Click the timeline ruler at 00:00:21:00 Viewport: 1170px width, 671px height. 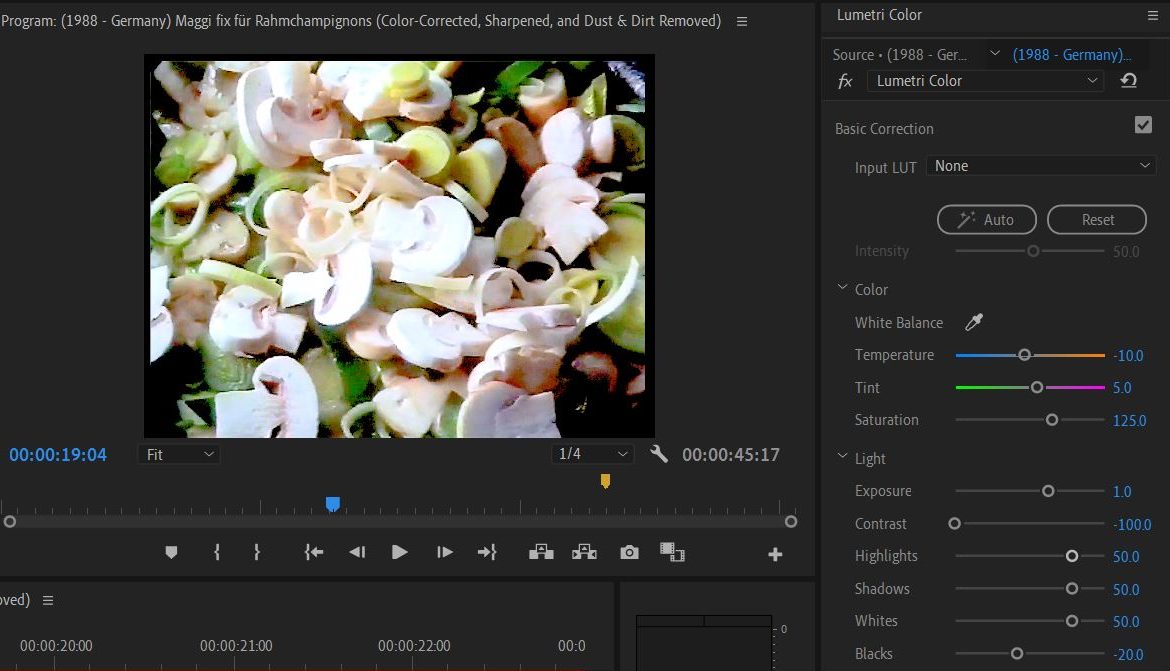pos(236,646)
